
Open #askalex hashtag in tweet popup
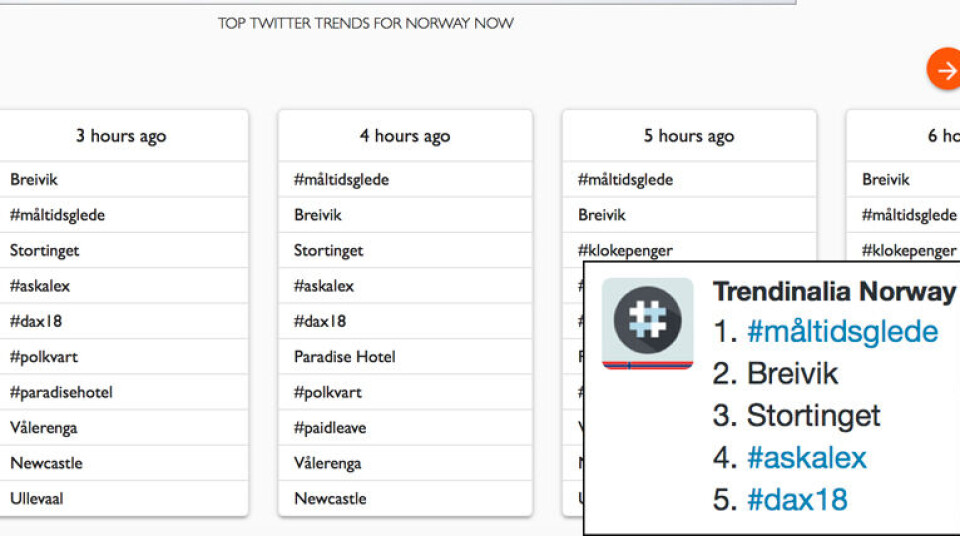806,458
